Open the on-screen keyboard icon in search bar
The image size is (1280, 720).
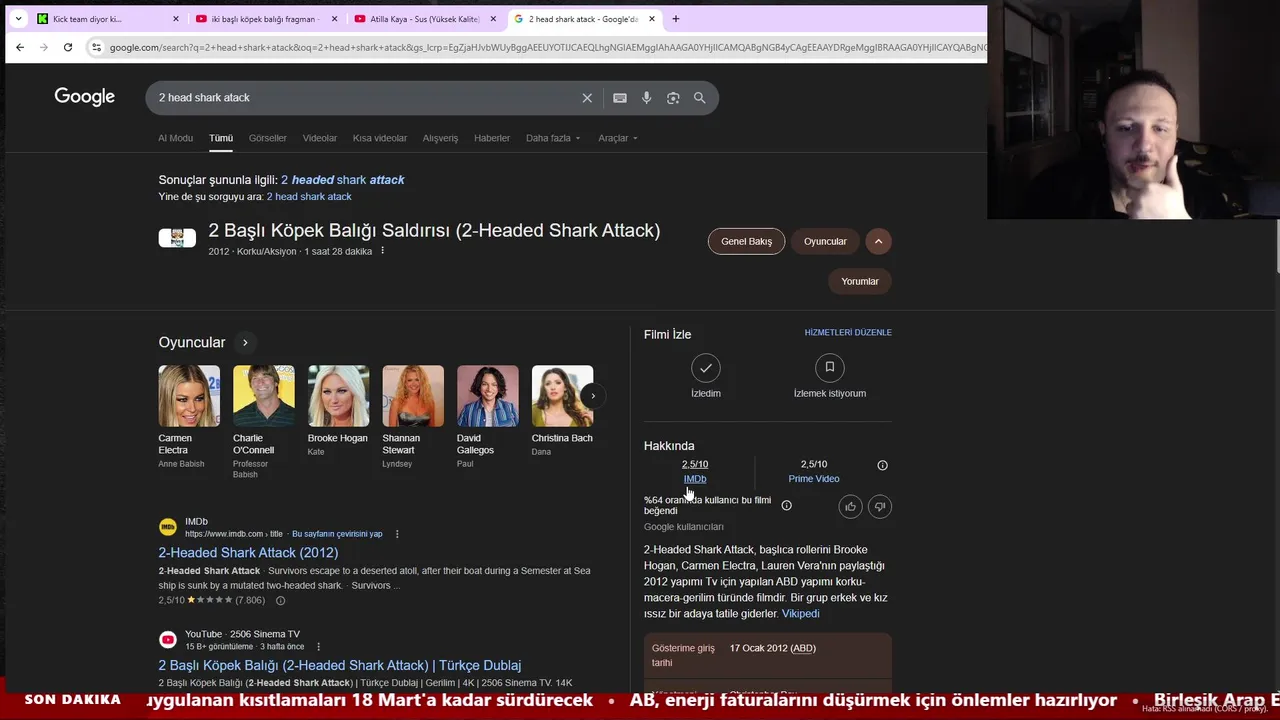tap(620, 98)
